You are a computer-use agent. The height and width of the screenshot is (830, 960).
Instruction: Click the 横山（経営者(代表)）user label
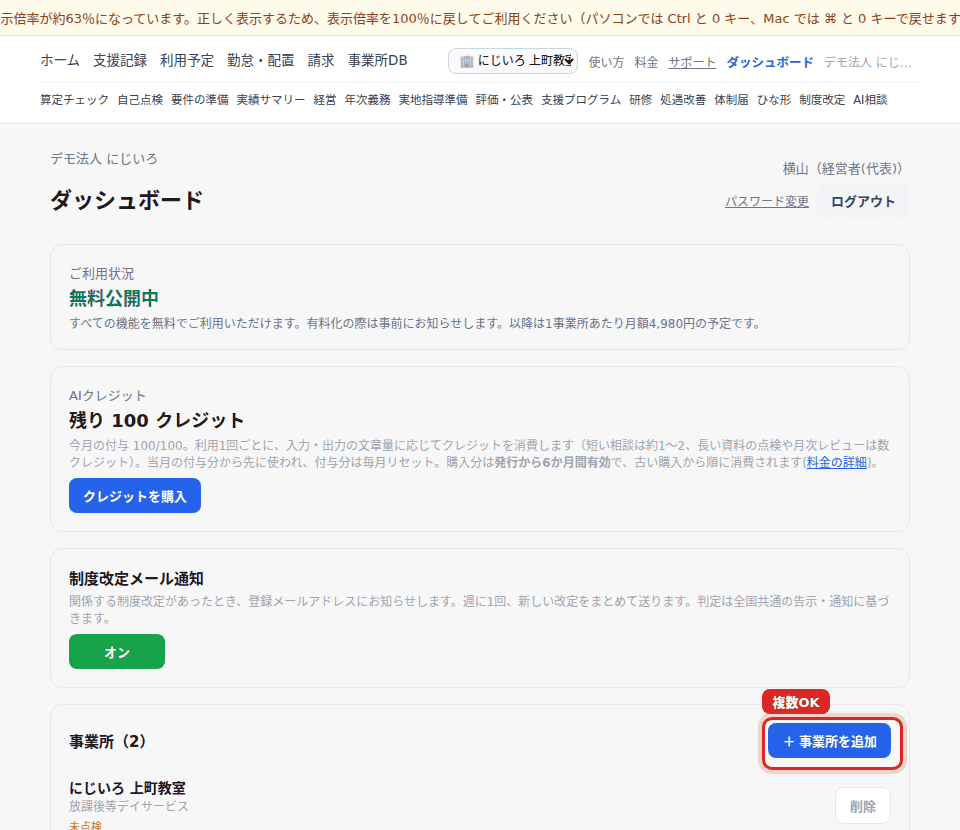(842, 169)
